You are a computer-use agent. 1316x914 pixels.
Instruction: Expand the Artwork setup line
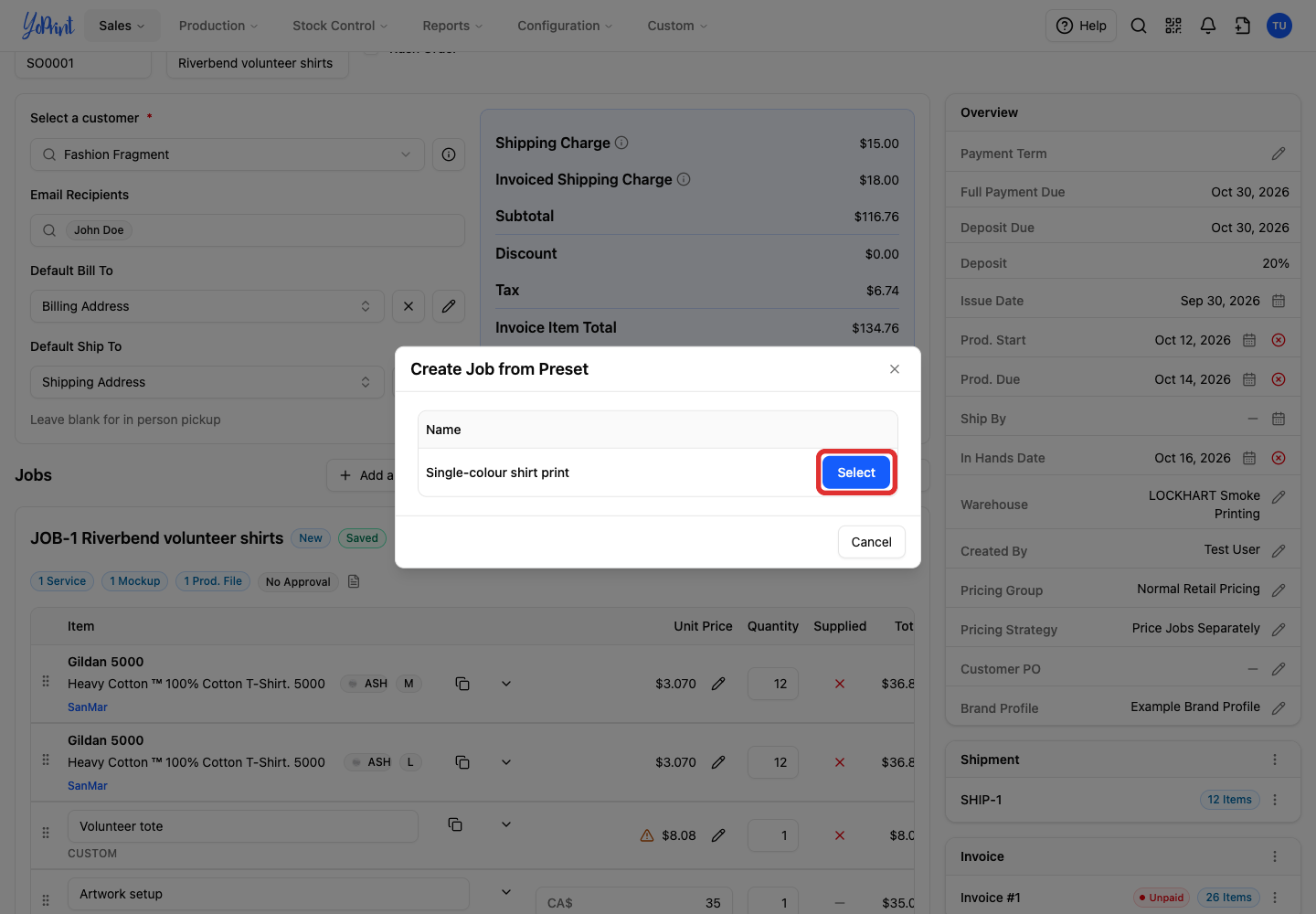(506, 892)
